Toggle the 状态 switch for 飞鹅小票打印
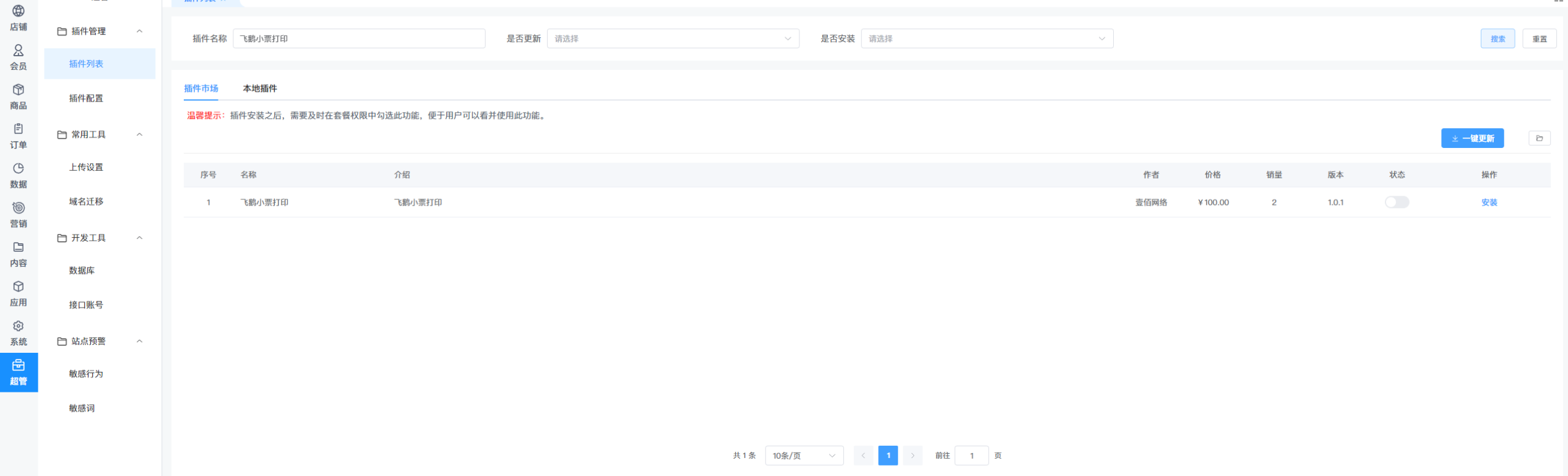This screenshot has width=1568, height=476. (x=1397, y=202)
